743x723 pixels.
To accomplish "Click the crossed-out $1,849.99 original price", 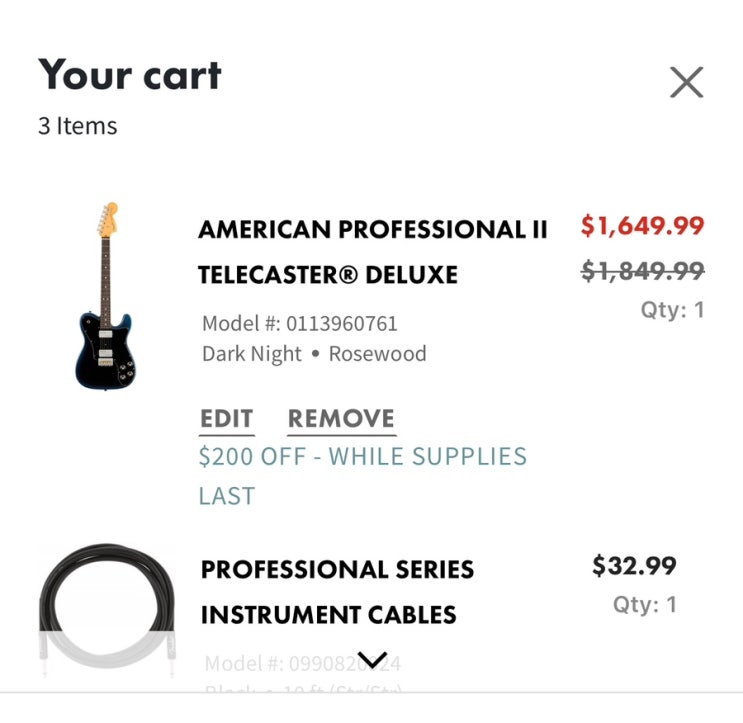I will pos(642,270).
